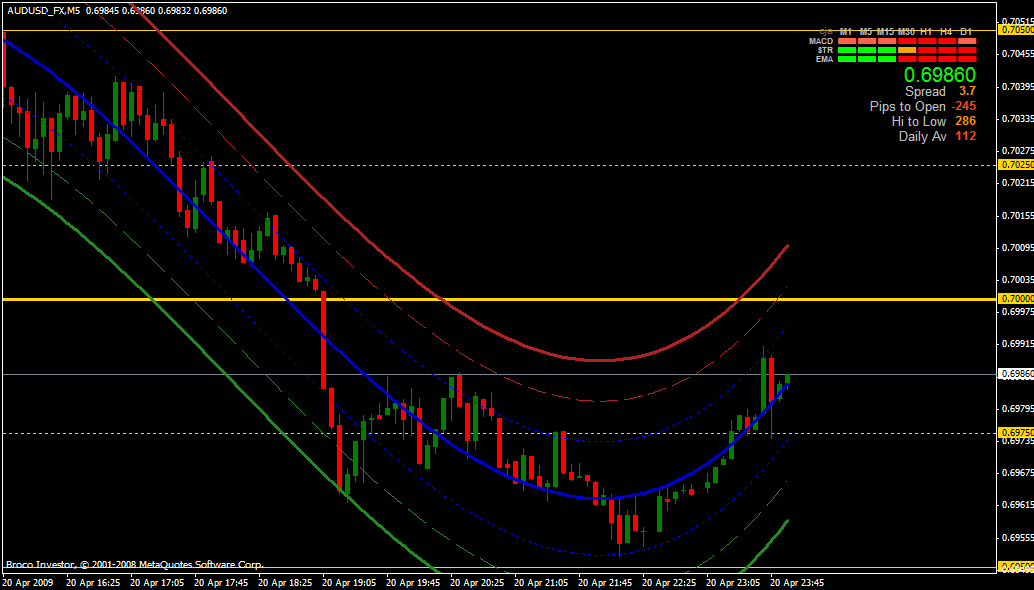The image size is (1034, 590).
Task: Click the 20 Apr 16:25 time axis label
Action: (x=93, y=583)
